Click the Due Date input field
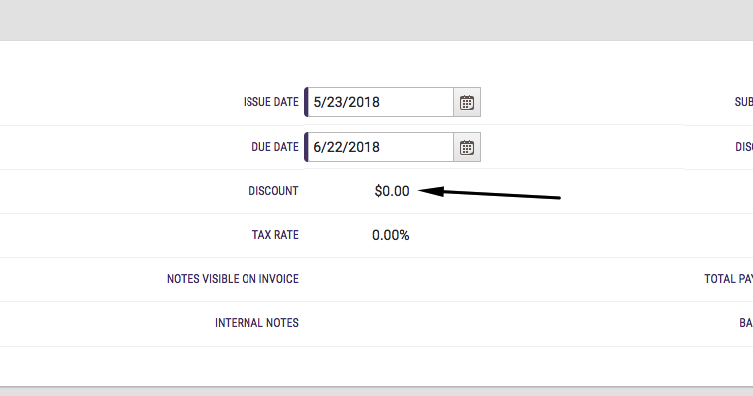Viewport: 753px width, 396px height. coord(379,147)
